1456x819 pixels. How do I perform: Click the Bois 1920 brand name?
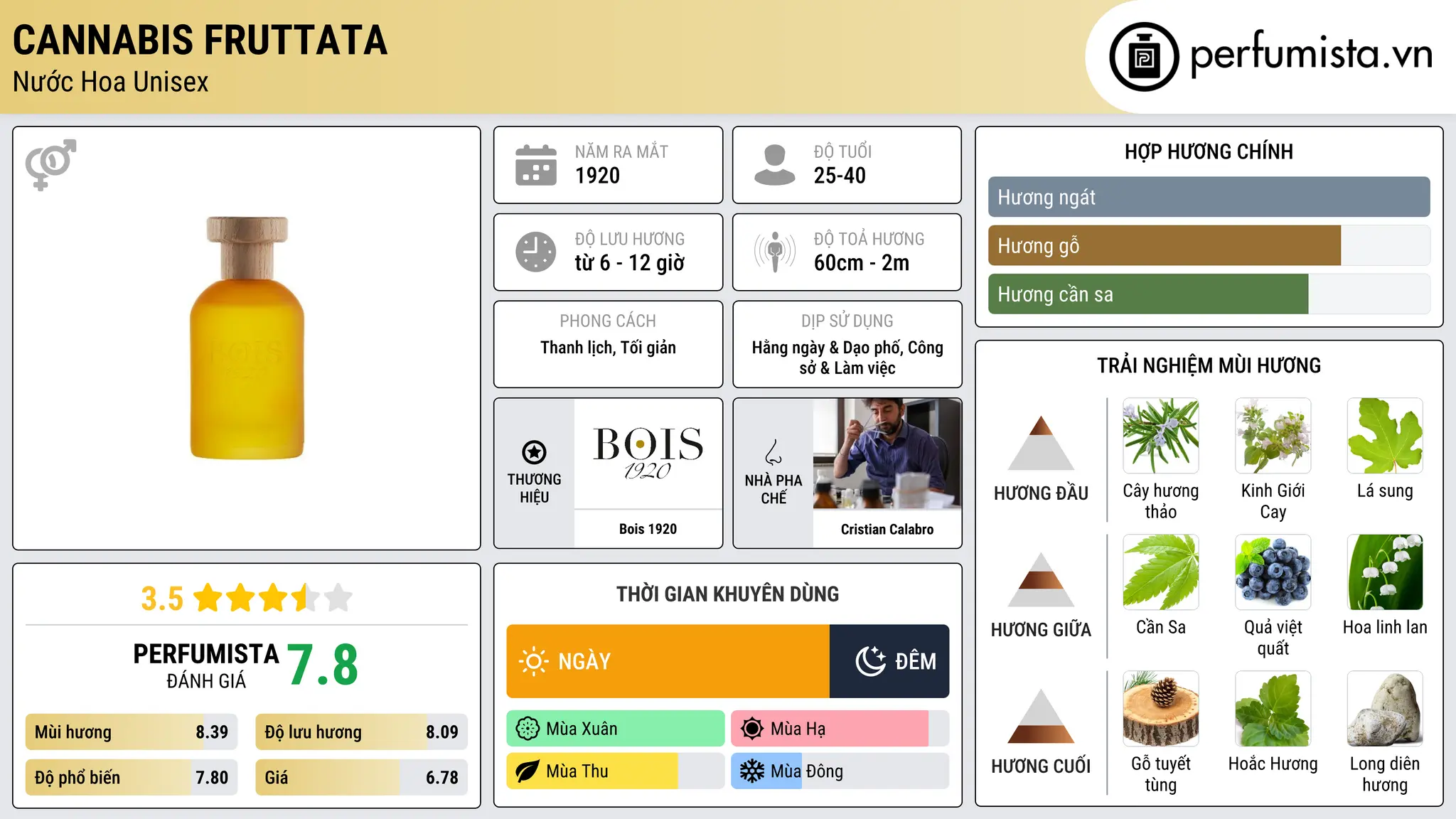coord(648,529)
